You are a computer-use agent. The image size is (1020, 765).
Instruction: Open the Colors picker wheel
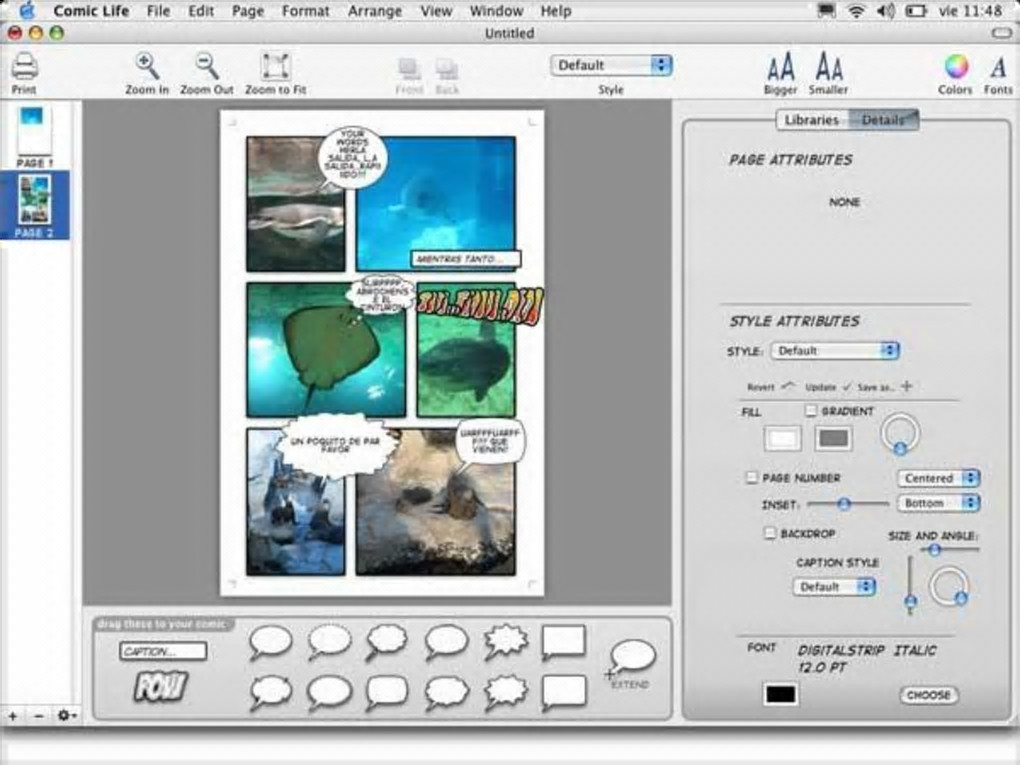click(x=955, y=67)
